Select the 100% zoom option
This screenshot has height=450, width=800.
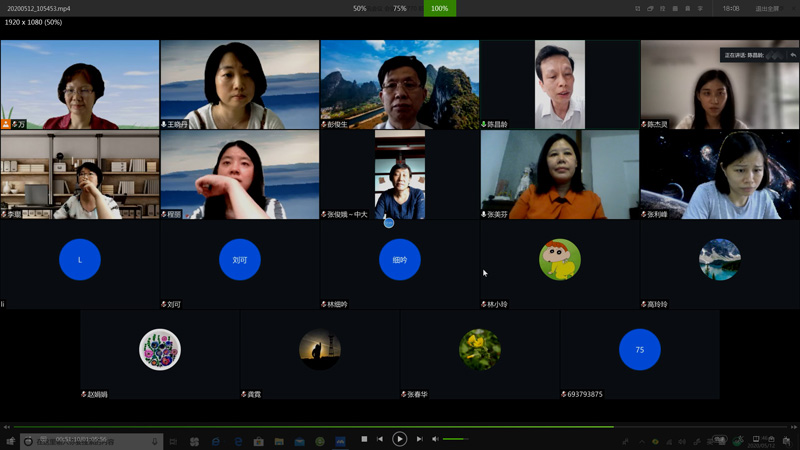click(x=439, y=8)
